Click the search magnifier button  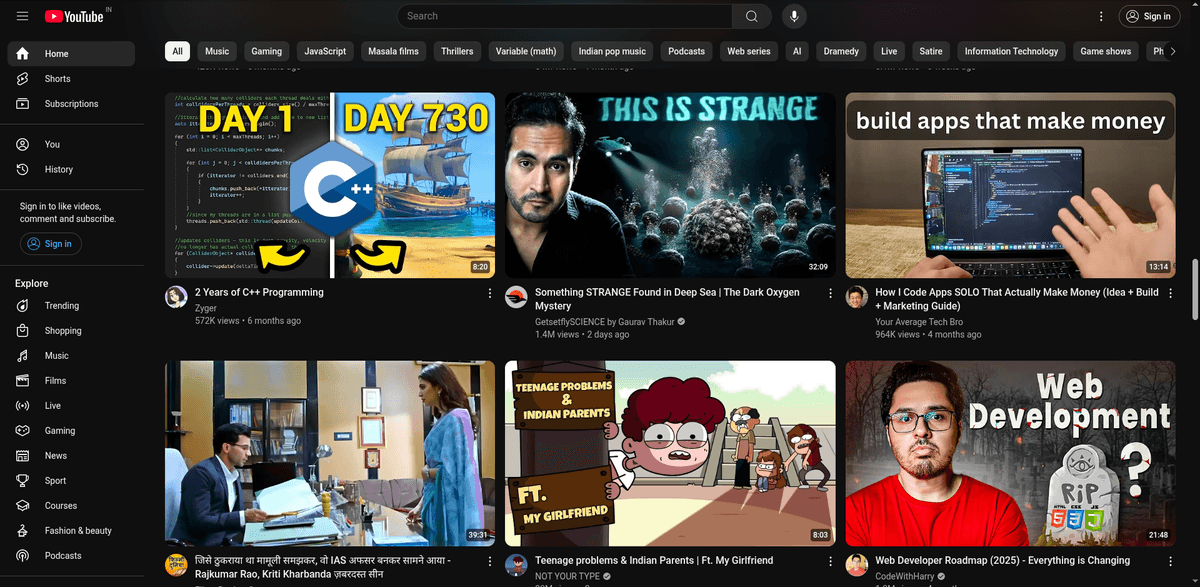click(x=751, y=16)
